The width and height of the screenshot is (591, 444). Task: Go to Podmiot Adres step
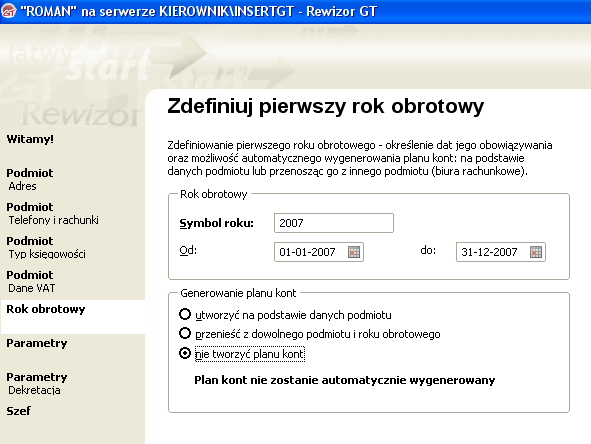click(30, 179)
